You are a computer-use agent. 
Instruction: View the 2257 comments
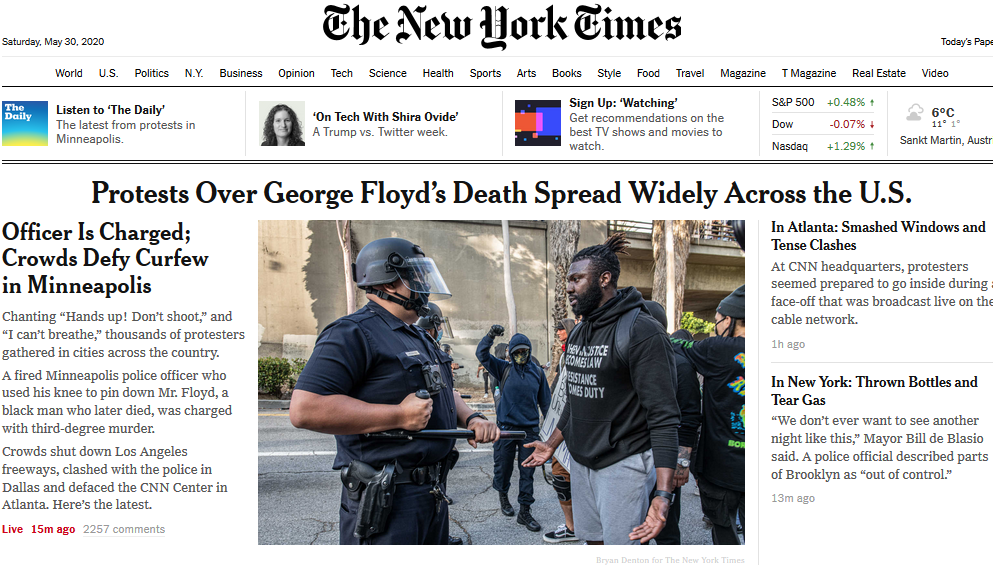(123, 530)
